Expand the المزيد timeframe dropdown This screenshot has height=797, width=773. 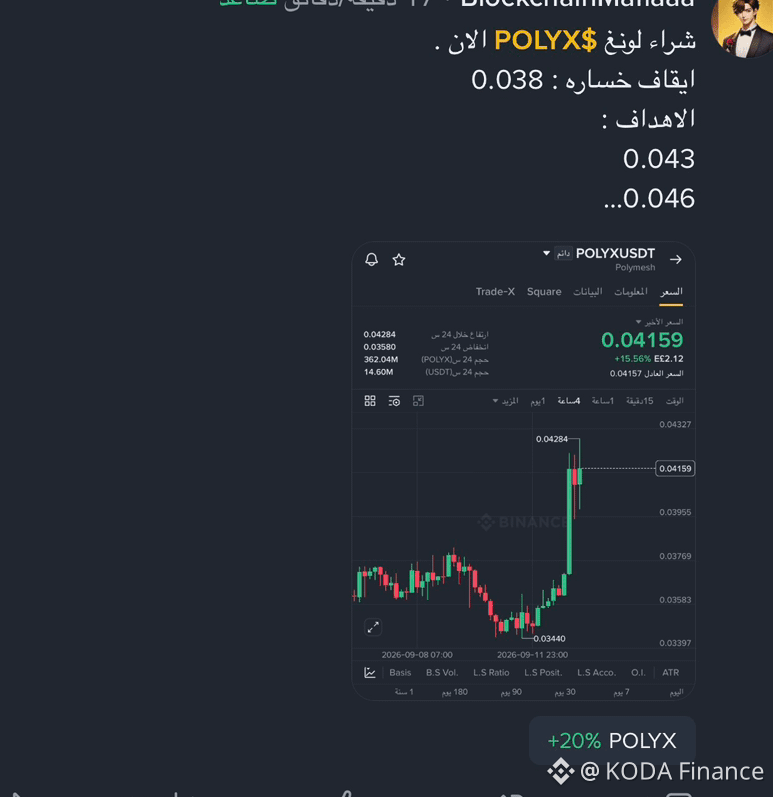tap(505, 401)
